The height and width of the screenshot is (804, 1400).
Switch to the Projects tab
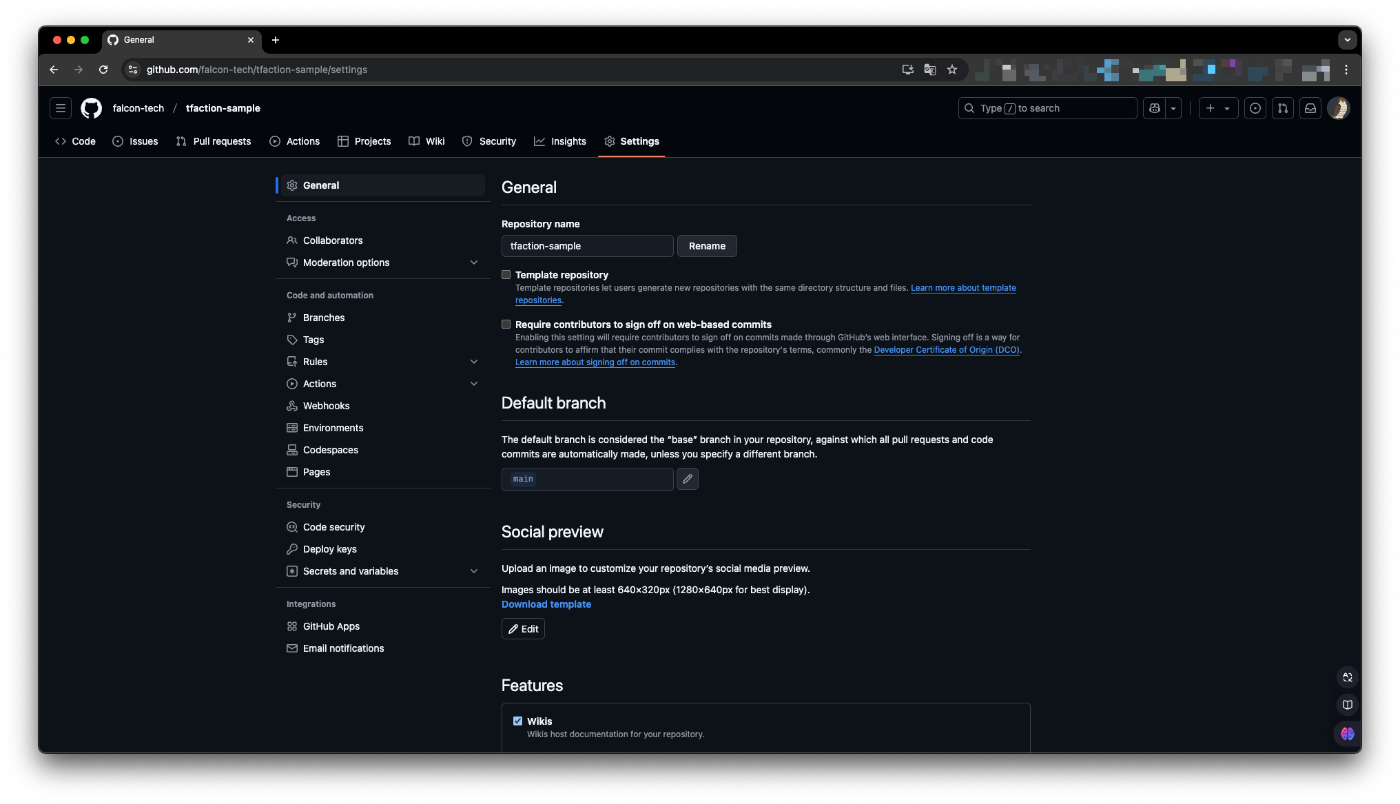pos(364,141)
